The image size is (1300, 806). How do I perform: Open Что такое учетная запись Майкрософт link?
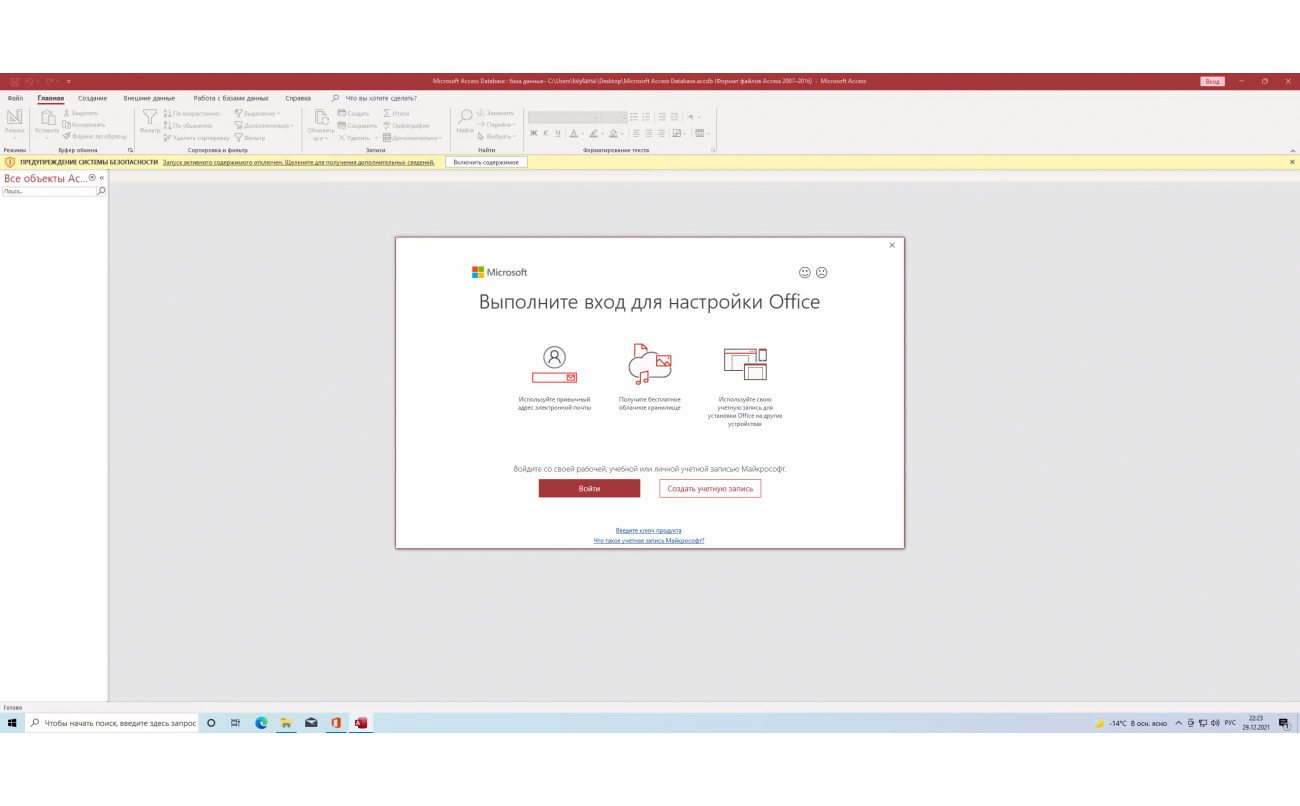[x=649, y=540]
